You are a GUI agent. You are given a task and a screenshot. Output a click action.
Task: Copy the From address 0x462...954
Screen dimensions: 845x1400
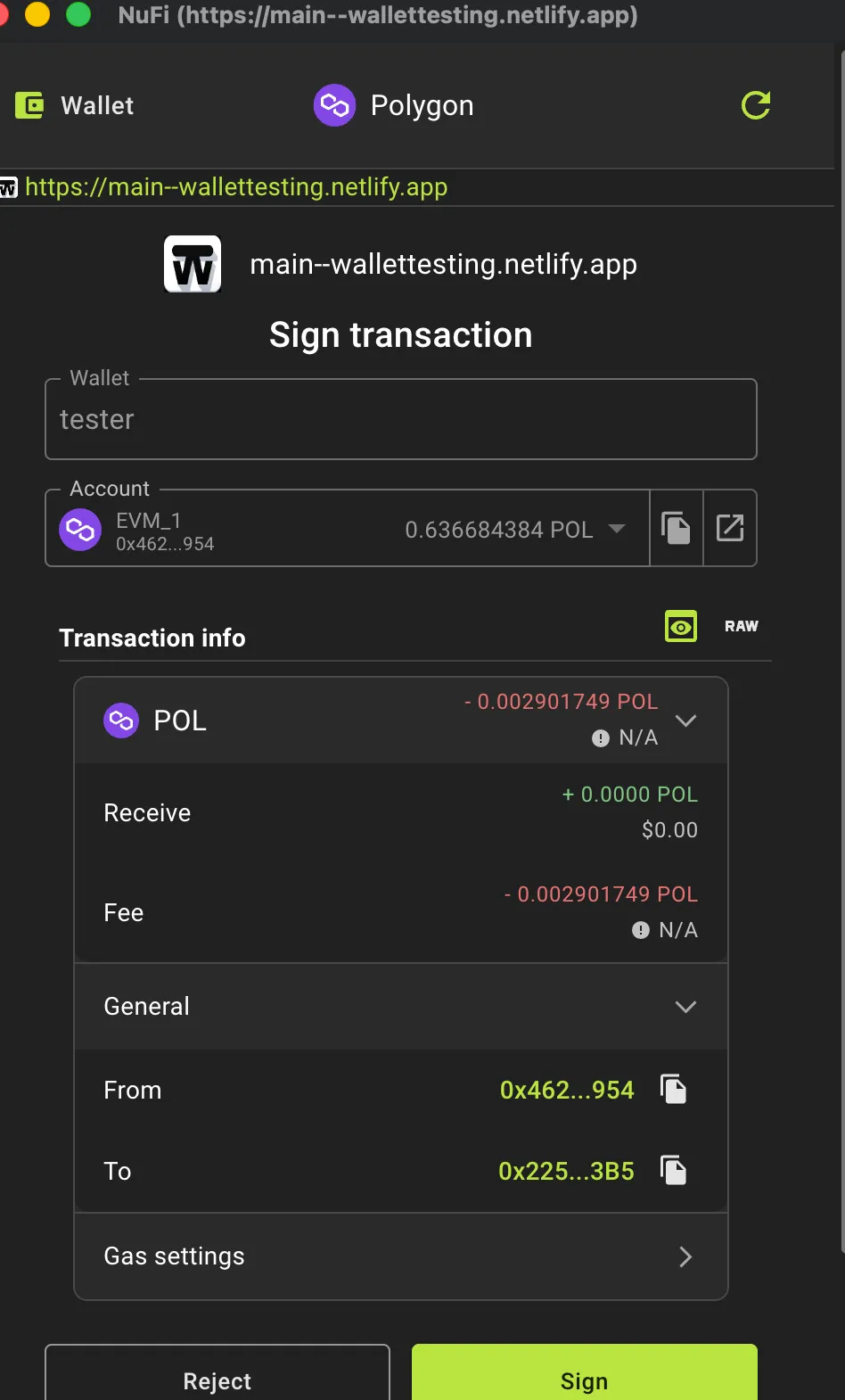pos(675,1088)
